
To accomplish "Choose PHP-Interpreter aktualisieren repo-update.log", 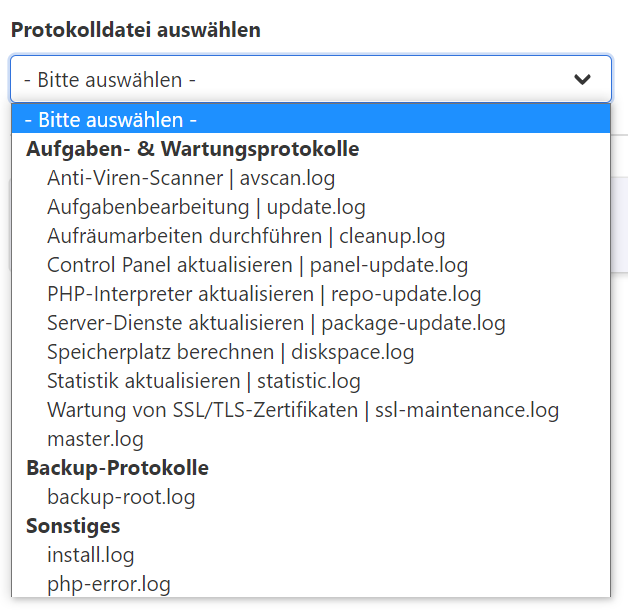I will [264, 294].
